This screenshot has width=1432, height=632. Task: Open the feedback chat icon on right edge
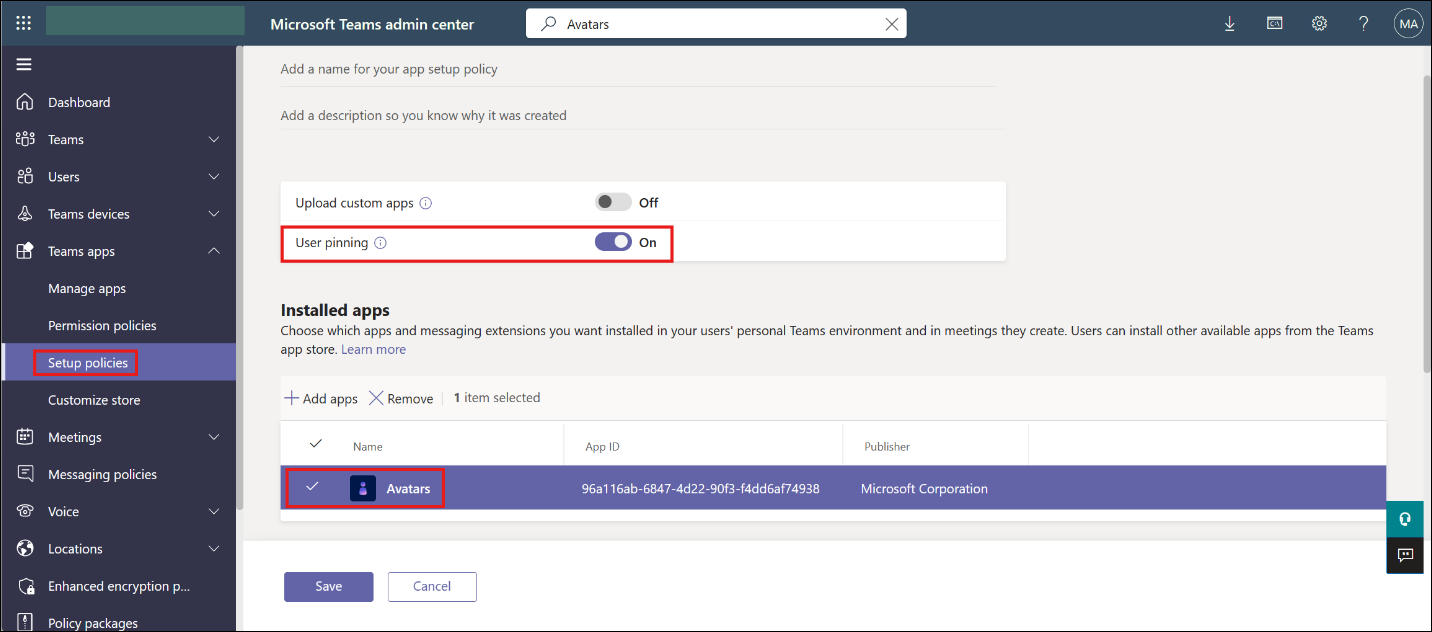click(x=1405, y=554)
